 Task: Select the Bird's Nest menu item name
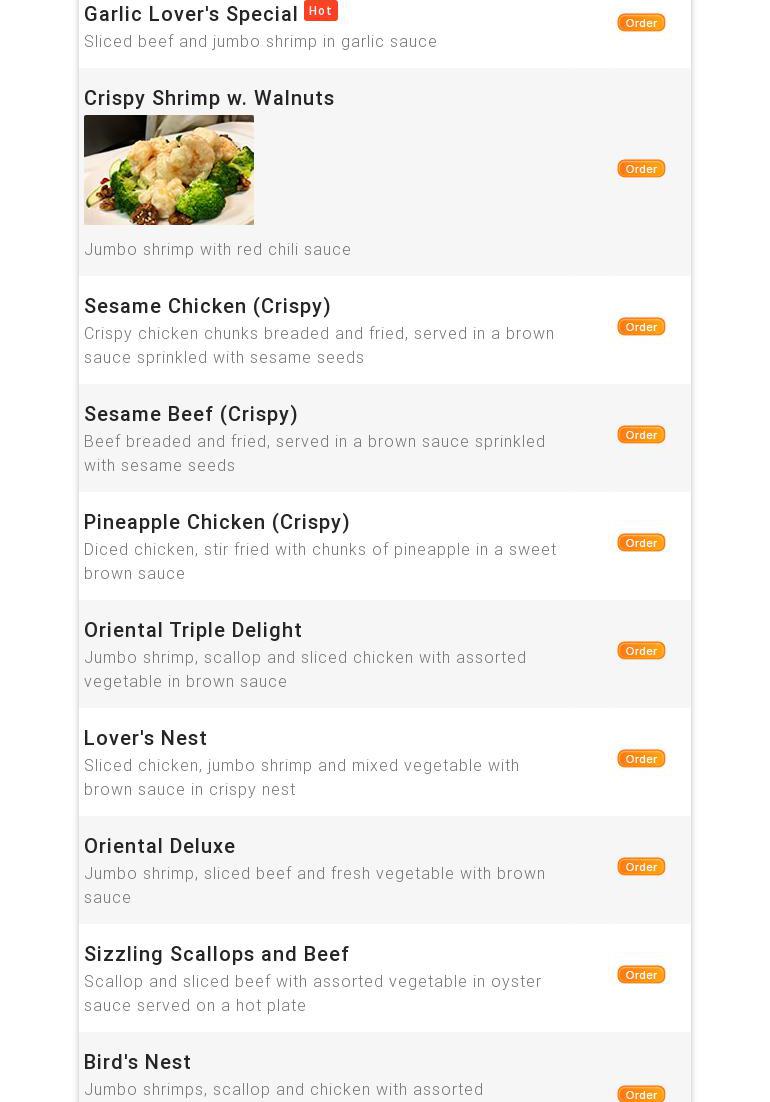click(137, 1062)
